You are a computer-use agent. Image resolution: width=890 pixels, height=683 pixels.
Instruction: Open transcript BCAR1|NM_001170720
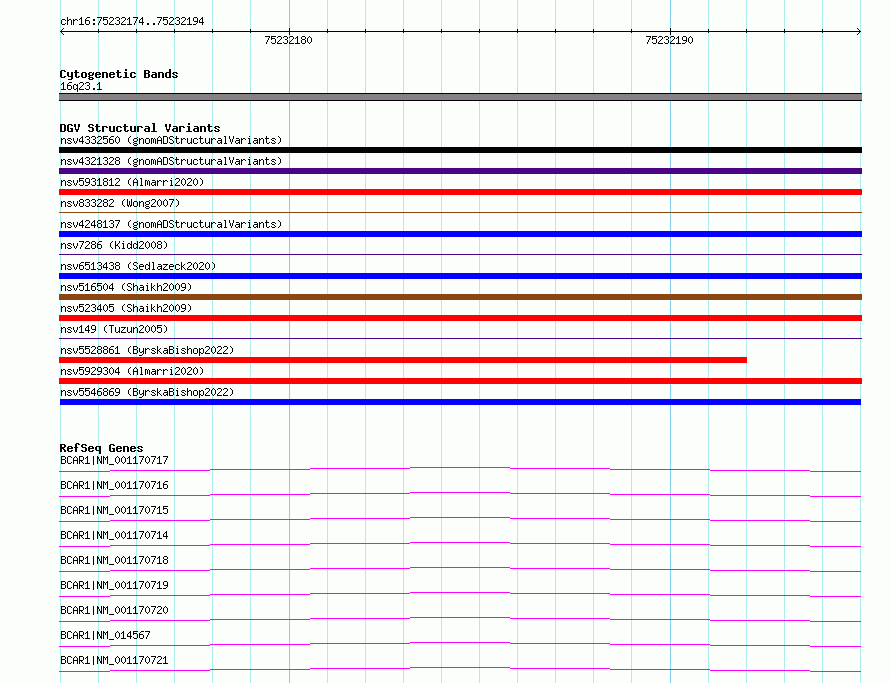point(114,610)
